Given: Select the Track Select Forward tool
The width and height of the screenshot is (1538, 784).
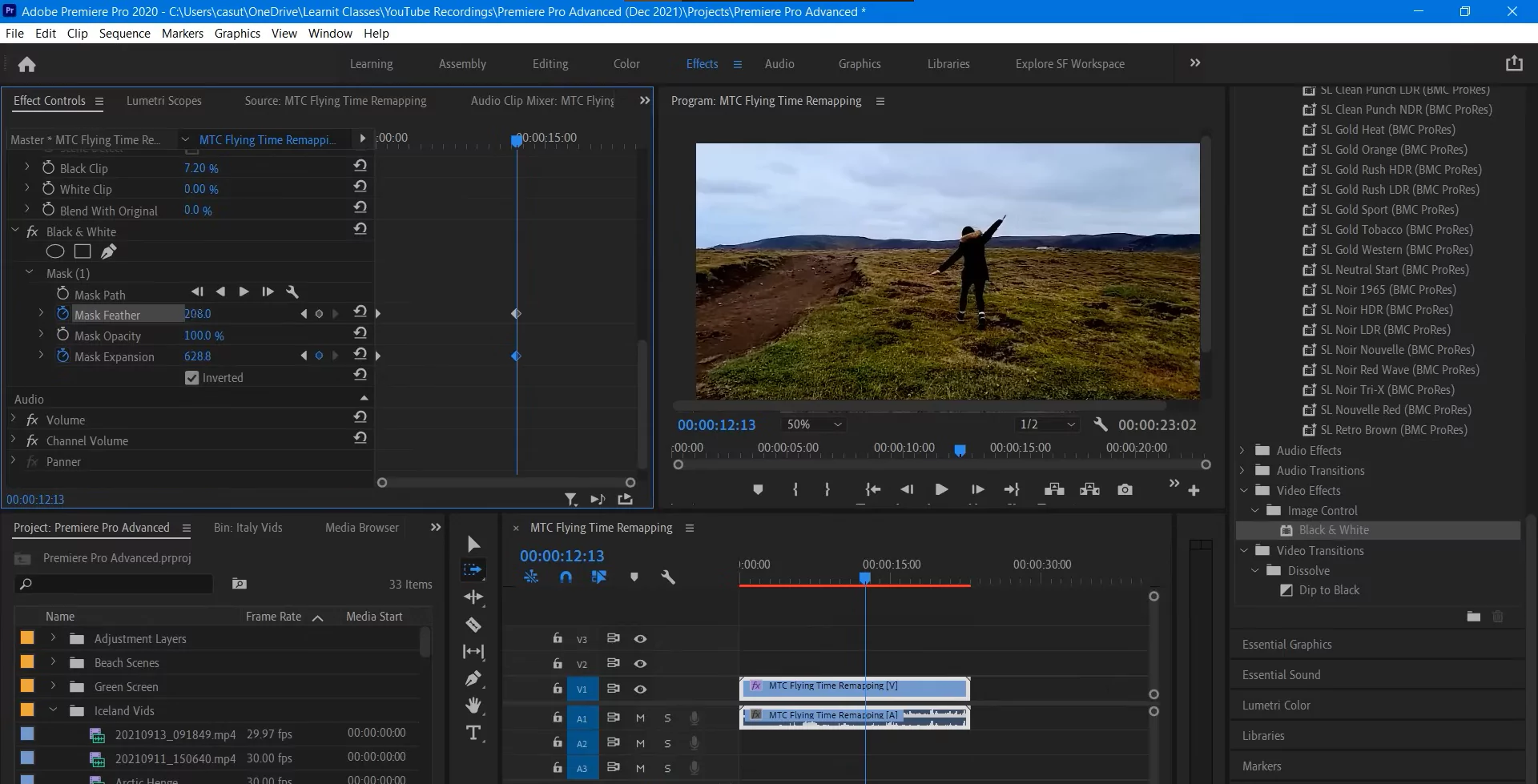Looking at the screenshot, I should (x=473, y=570).
